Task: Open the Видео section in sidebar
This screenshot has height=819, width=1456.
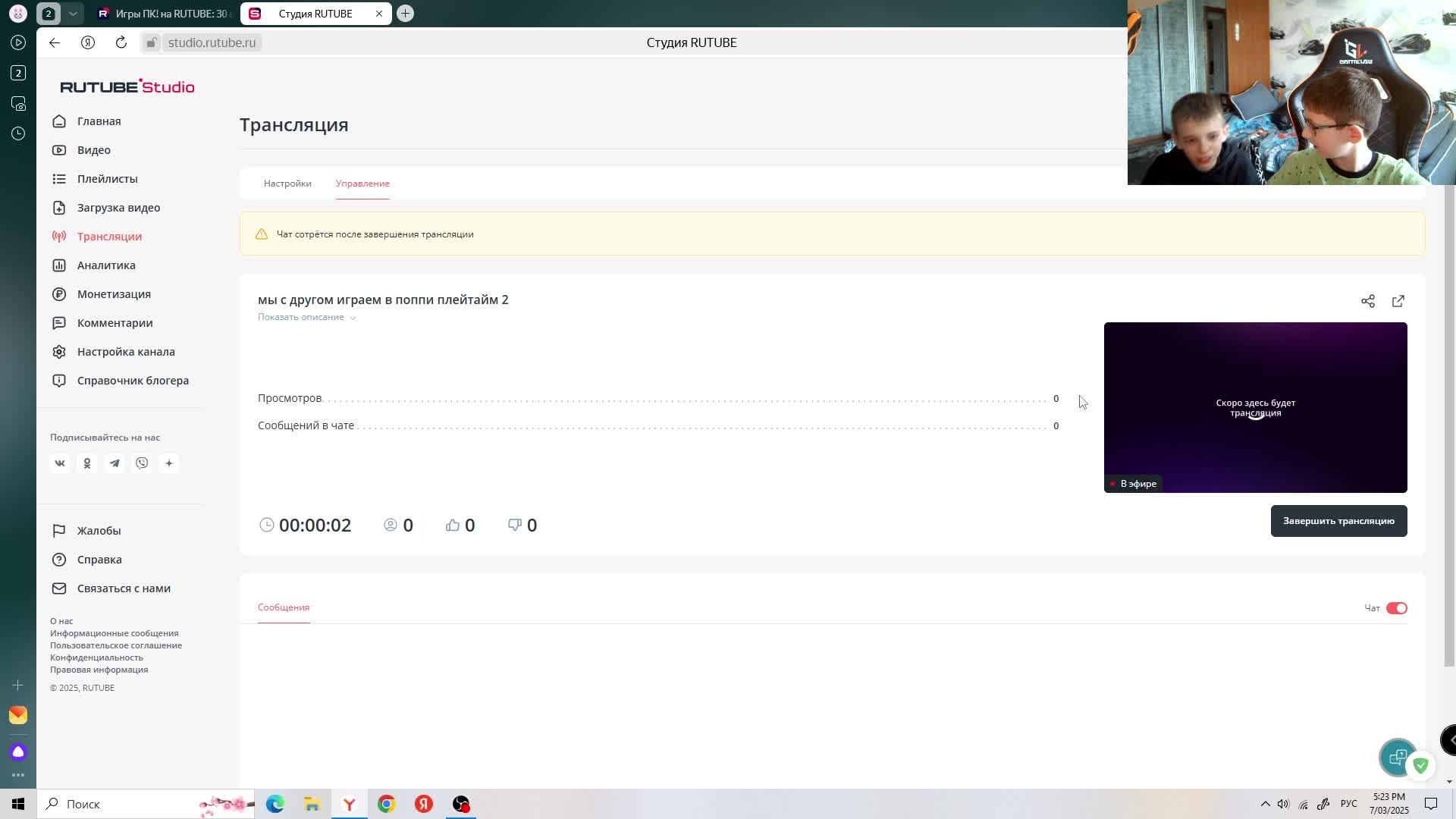Action: click(94, 150)
